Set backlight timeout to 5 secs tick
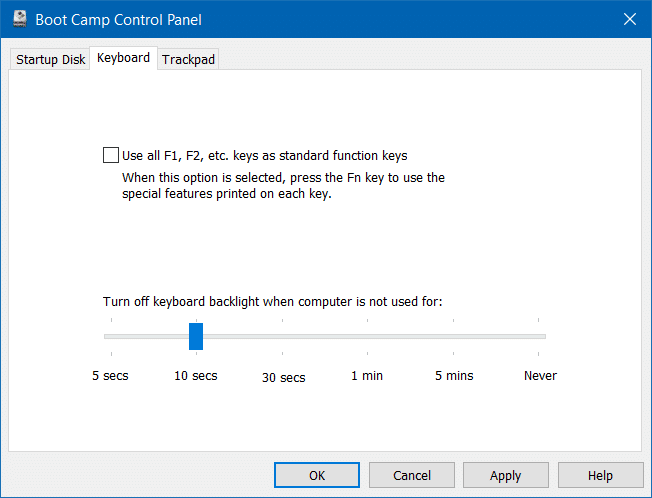 point(111,336)
